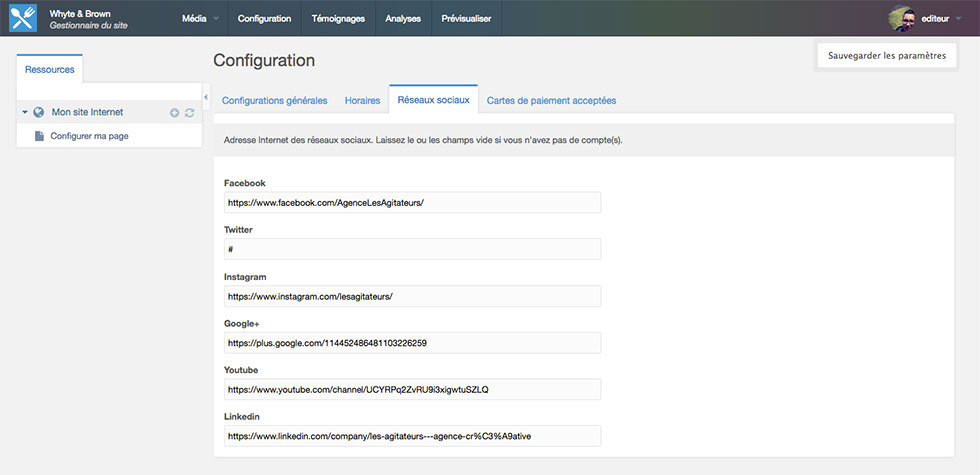Click into the Twitter address field
Image resolution: width=980 pixels, height=475 pixels.
[412, 249]
